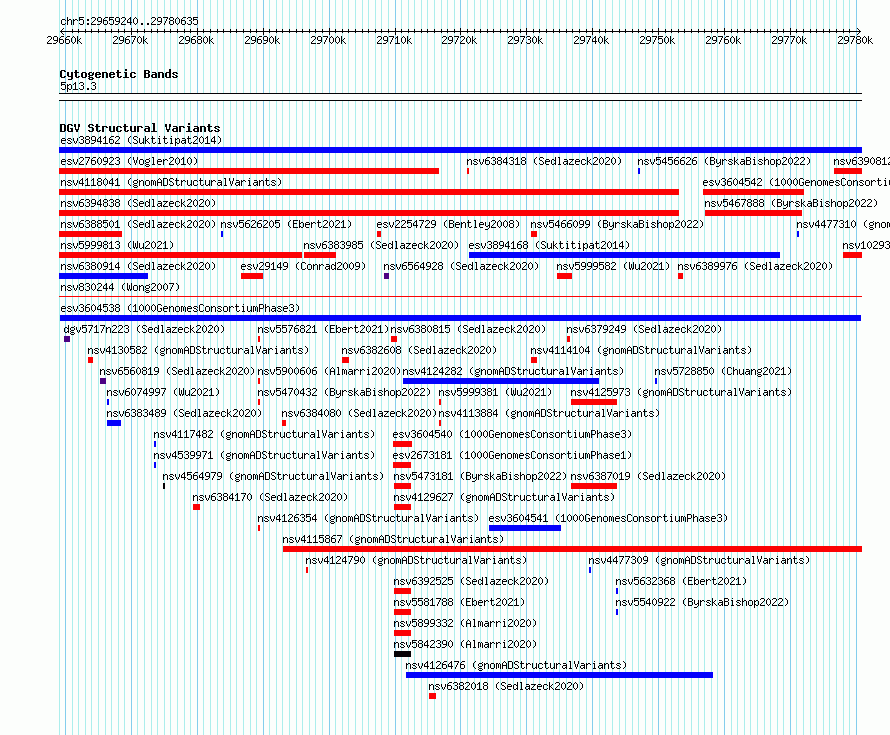Click the nsv4118041 gnomAD variant label
Screen dimensions: 890x735
pos(171,182)
